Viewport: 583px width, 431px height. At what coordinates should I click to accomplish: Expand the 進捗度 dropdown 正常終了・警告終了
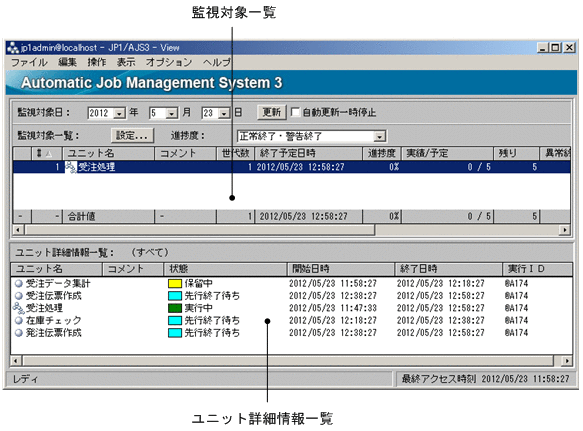pos(379,136)
